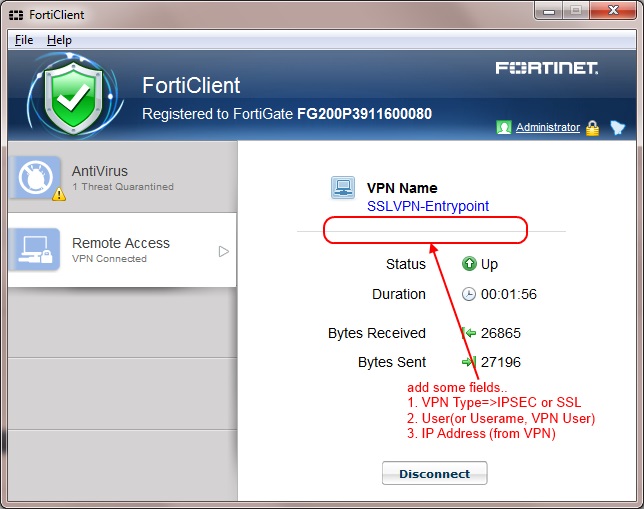The height and width of the screenshot is (509, 644).
Task: Click the Fortinet logo
Action: (x=547, y=69)
